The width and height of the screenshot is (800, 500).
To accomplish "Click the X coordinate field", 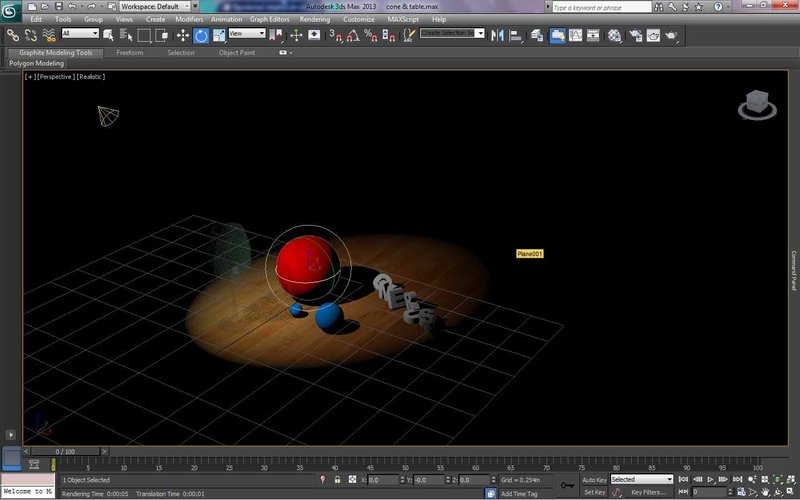I will (383, 480).
